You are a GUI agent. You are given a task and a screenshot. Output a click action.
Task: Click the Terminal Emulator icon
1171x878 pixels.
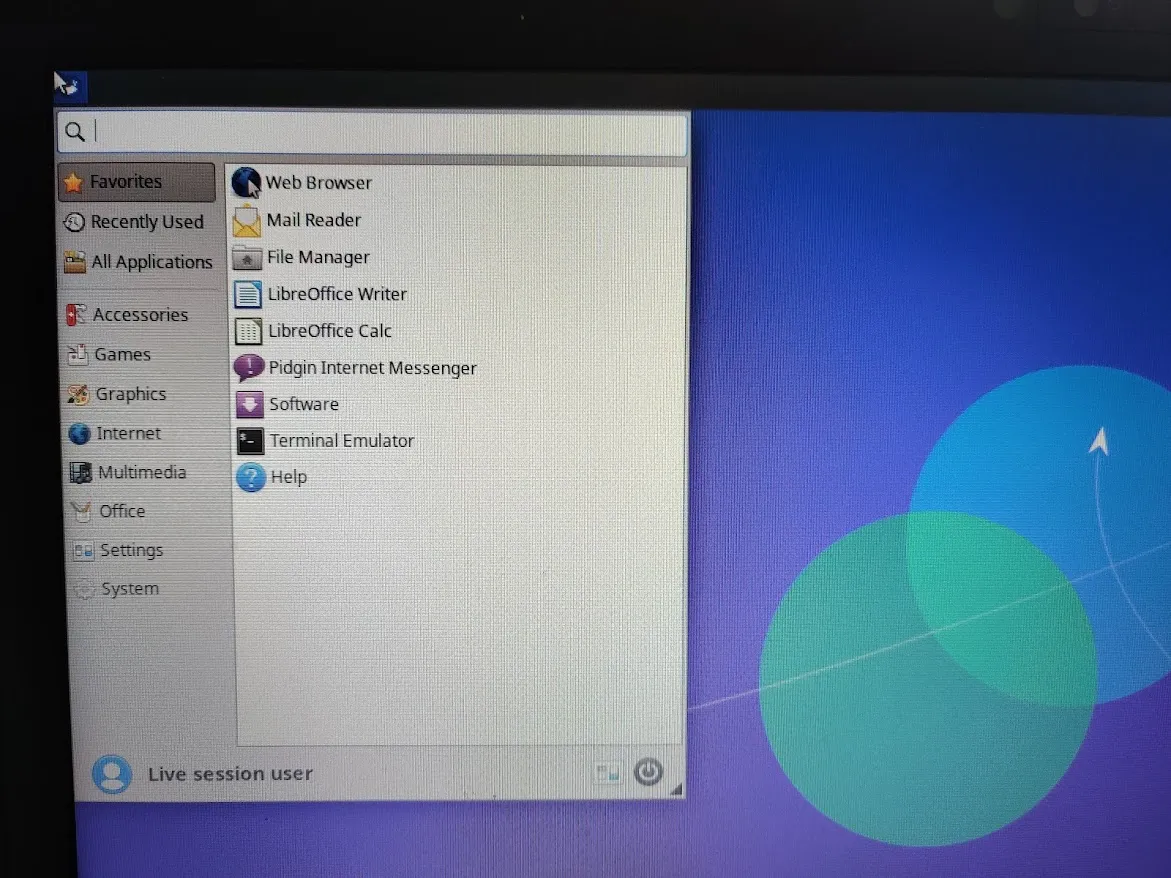pos(250,441)
